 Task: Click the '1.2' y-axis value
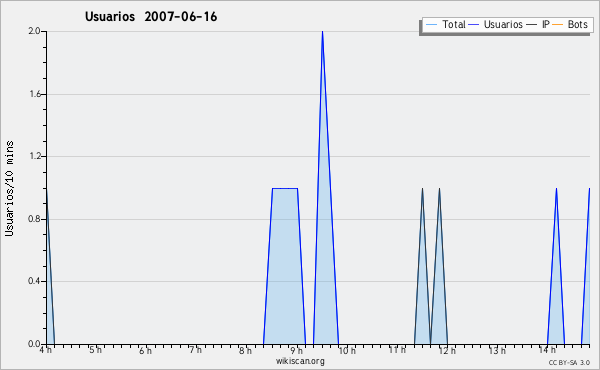(x=34, y=156)
